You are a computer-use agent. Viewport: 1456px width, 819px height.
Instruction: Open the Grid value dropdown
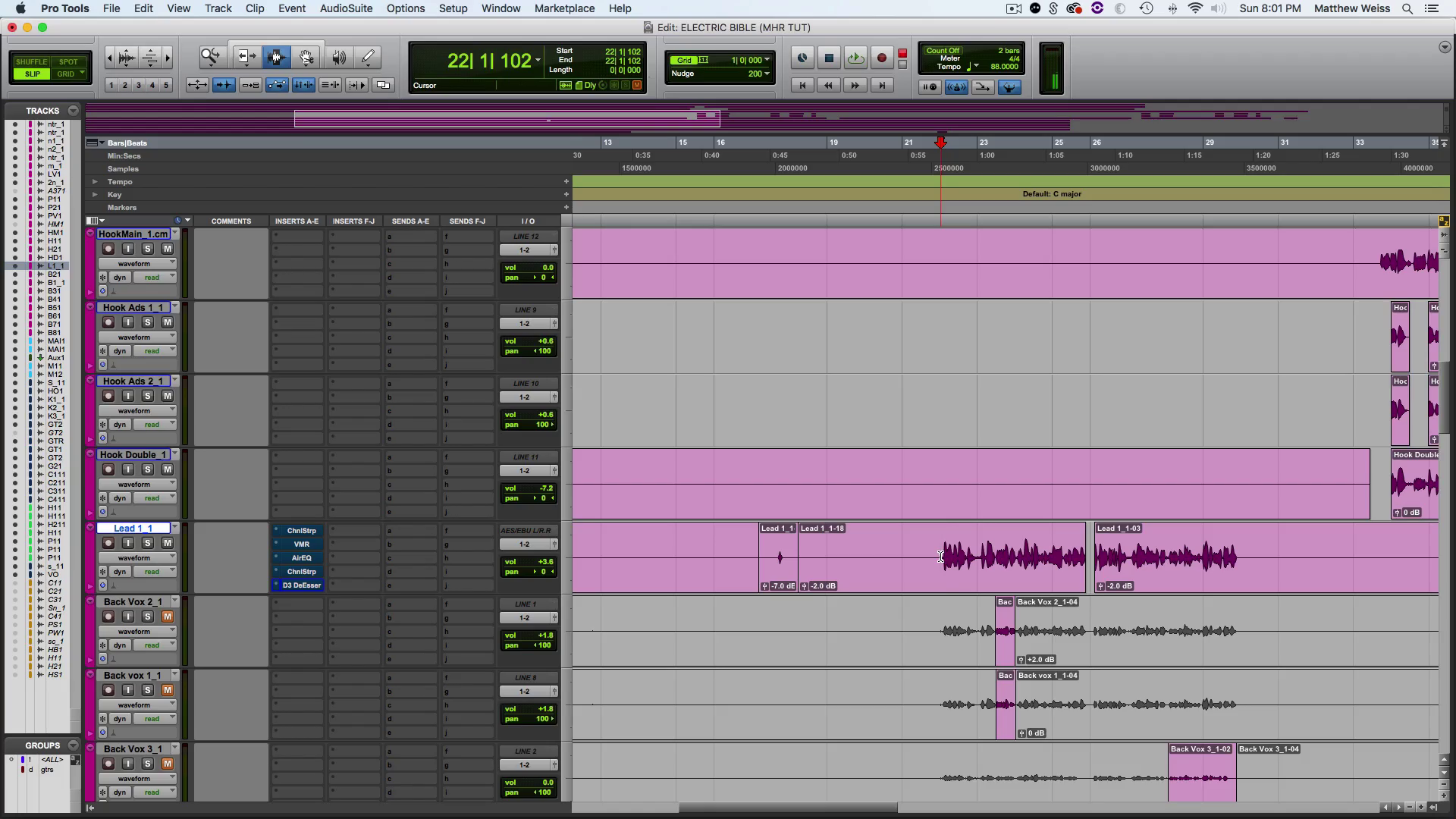click(767, 60)
